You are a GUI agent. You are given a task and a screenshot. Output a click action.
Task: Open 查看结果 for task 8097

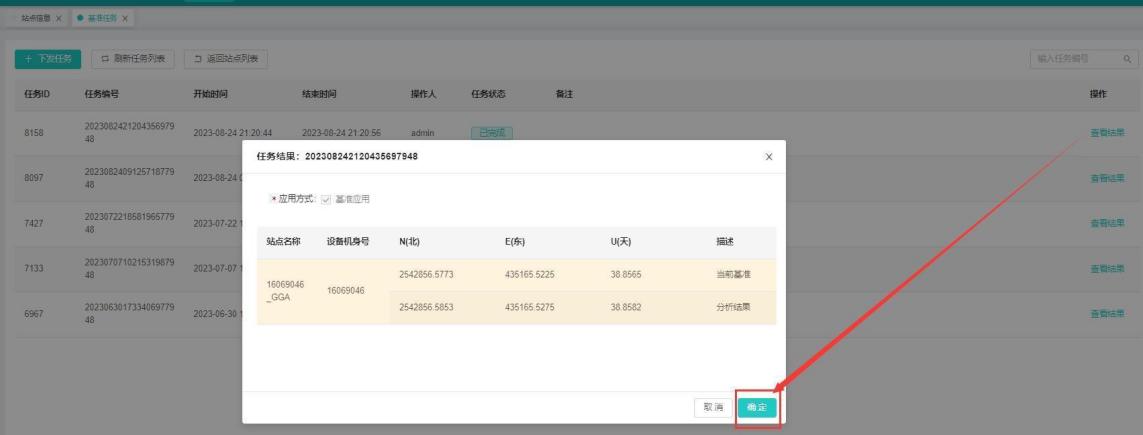pos(1106,178)
